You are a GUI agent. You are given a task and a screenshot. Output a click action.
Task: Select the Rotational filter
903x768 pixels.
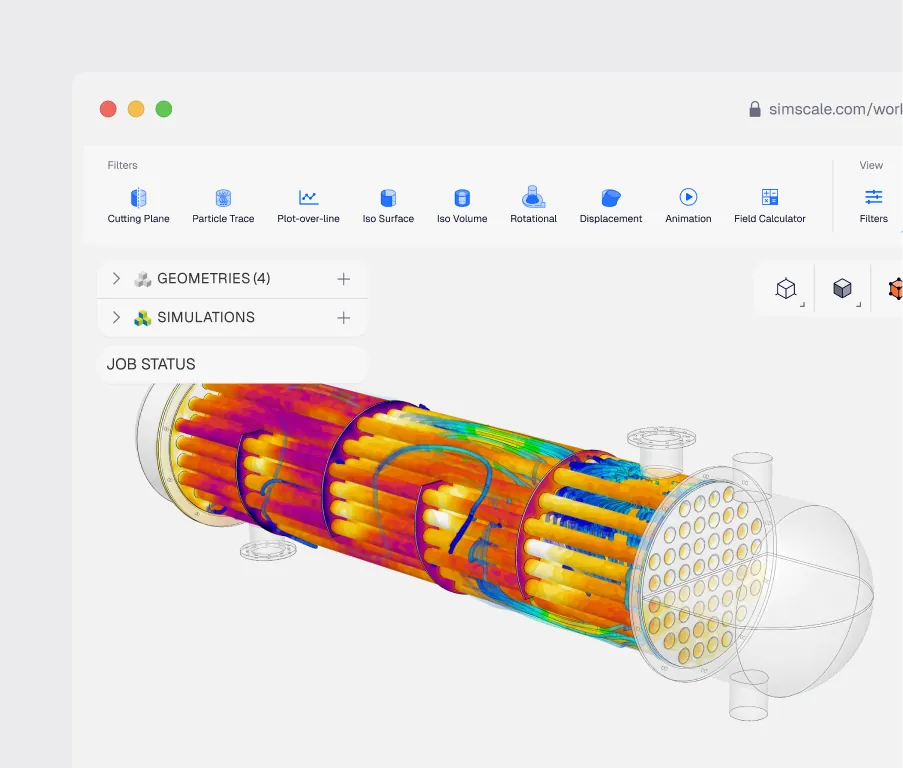point(533,206)
